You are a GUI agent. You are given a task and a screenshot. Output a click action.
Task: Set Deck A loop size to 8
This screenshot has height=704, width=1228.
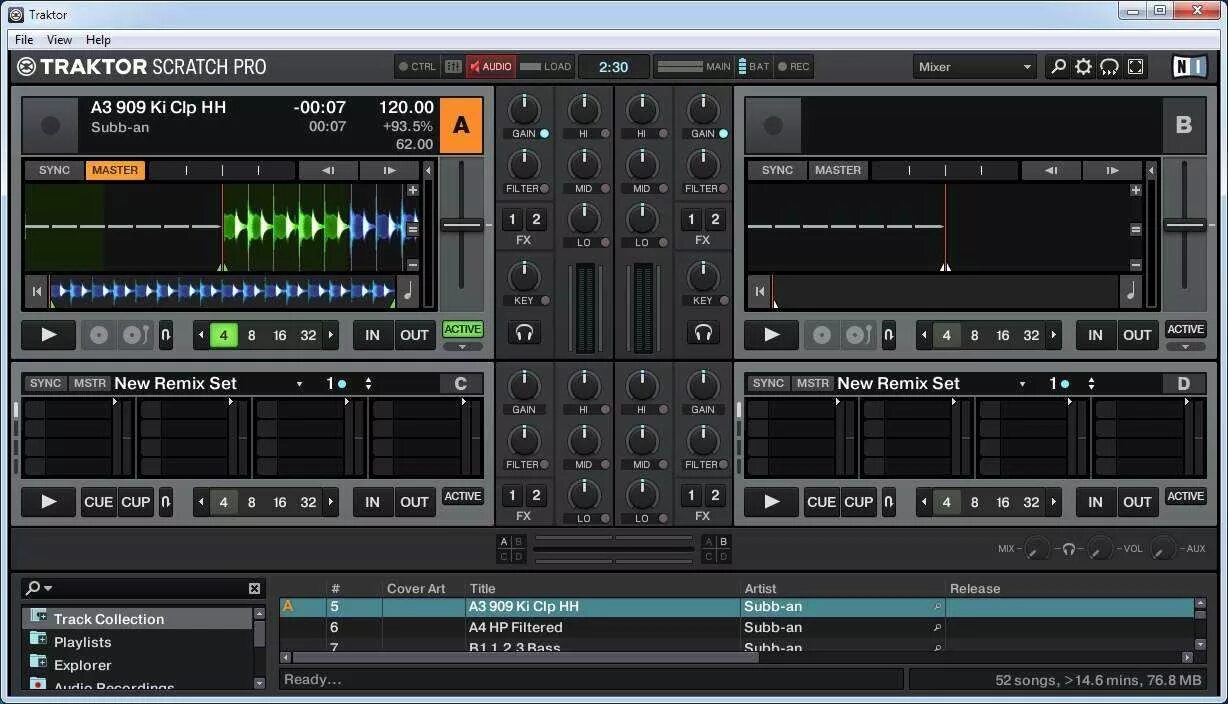pyautogui.click(x=252, y=335)
